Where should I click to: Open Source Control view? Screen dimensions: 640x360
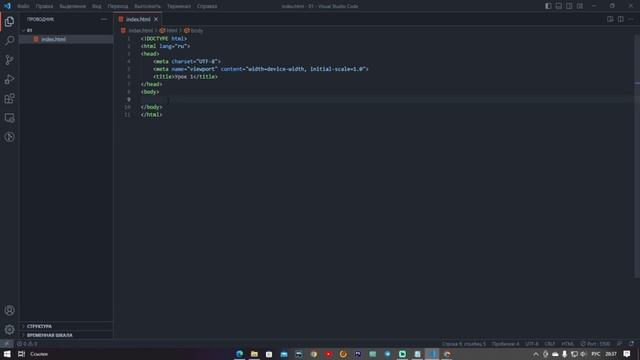coord(9,60)
